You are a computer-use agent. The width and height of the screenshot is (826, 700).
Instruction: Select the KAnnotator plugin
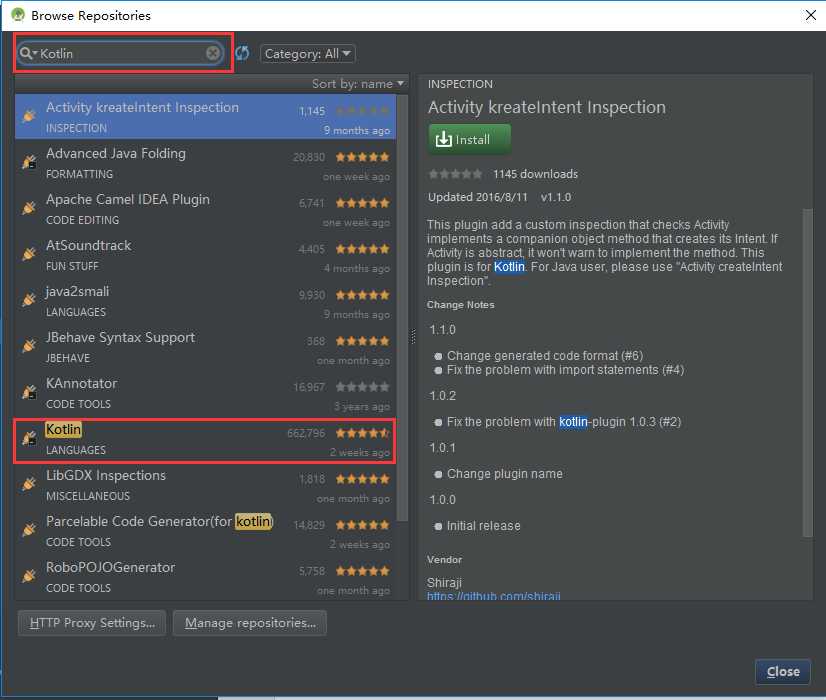[x=205, y=393]
